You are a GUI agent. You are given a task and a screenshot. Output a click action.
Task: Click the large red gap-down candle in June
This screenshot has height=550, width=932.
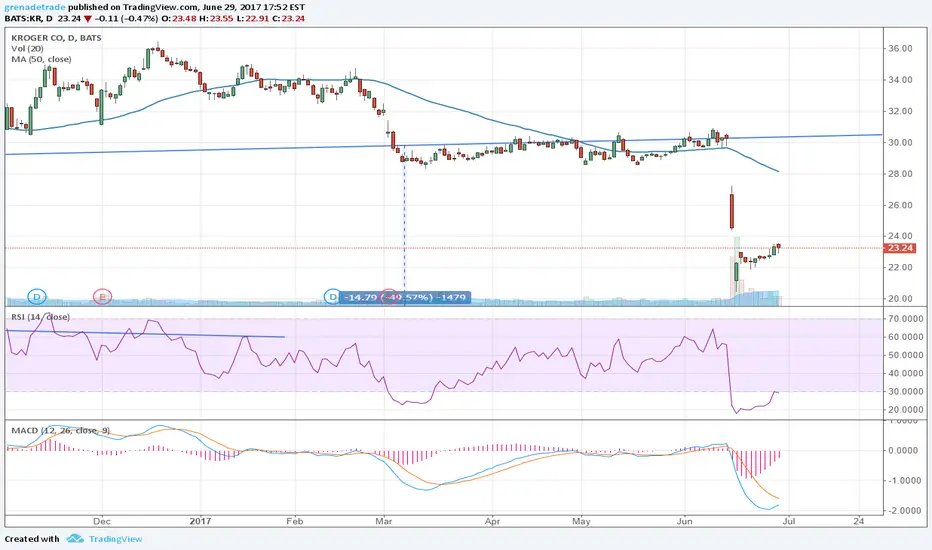[x=732, y=209]
